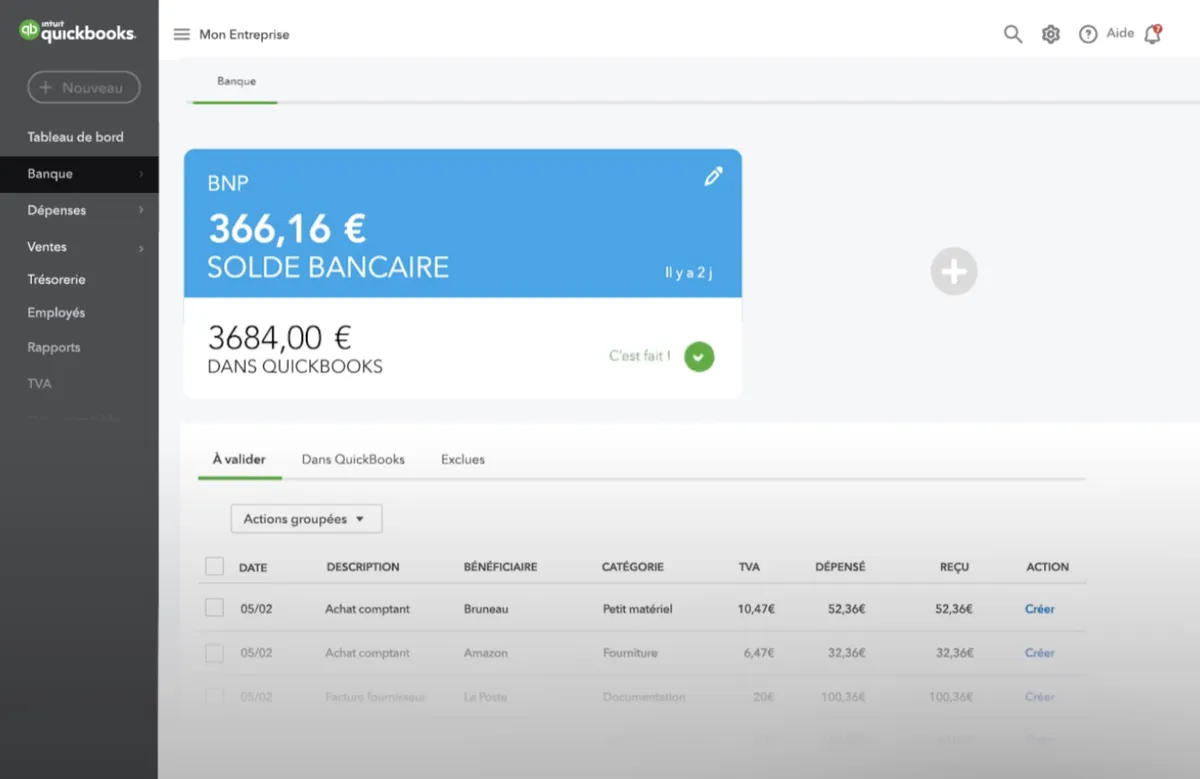Tick the select-all header checkbox
The height and width of the screenshot is (779, 1200).
point(214,566)
